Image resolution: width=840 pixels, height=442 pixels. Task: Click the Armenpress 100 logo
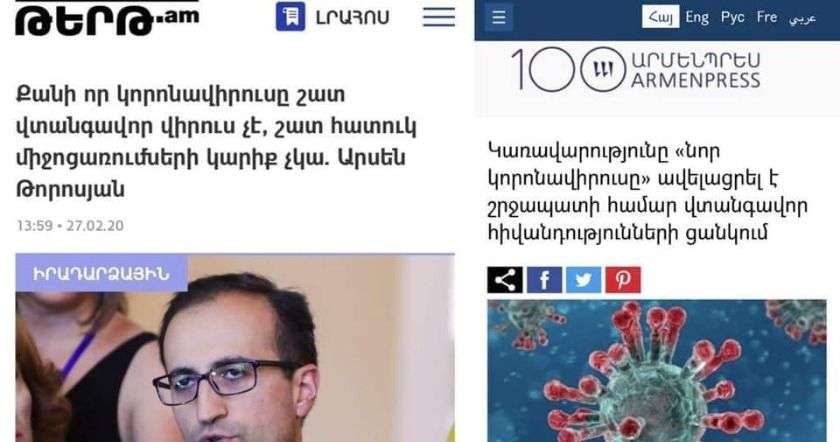[636, 70]
